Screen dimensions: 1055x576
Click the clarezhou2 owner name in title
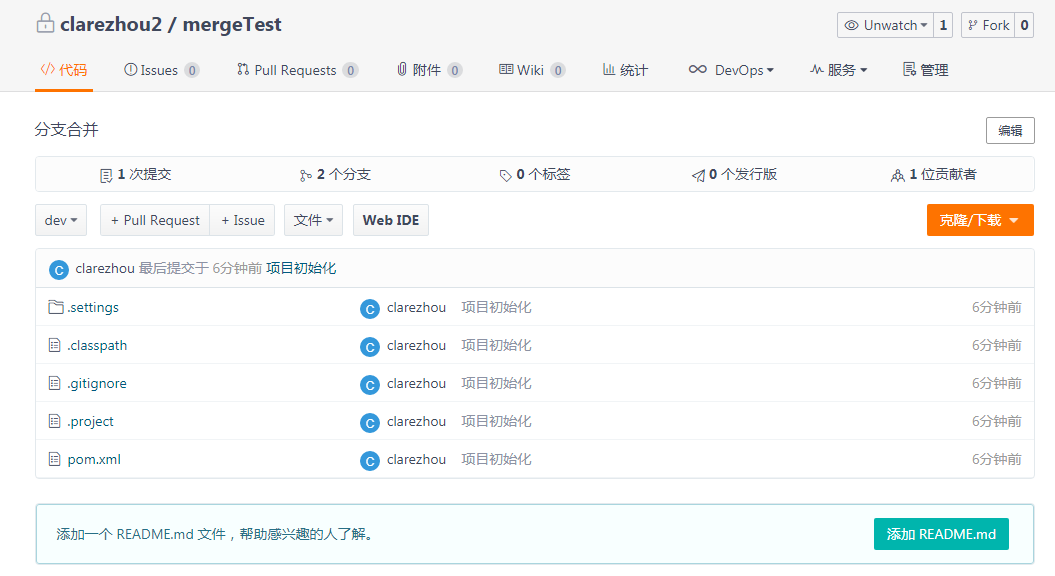(111, 24)
